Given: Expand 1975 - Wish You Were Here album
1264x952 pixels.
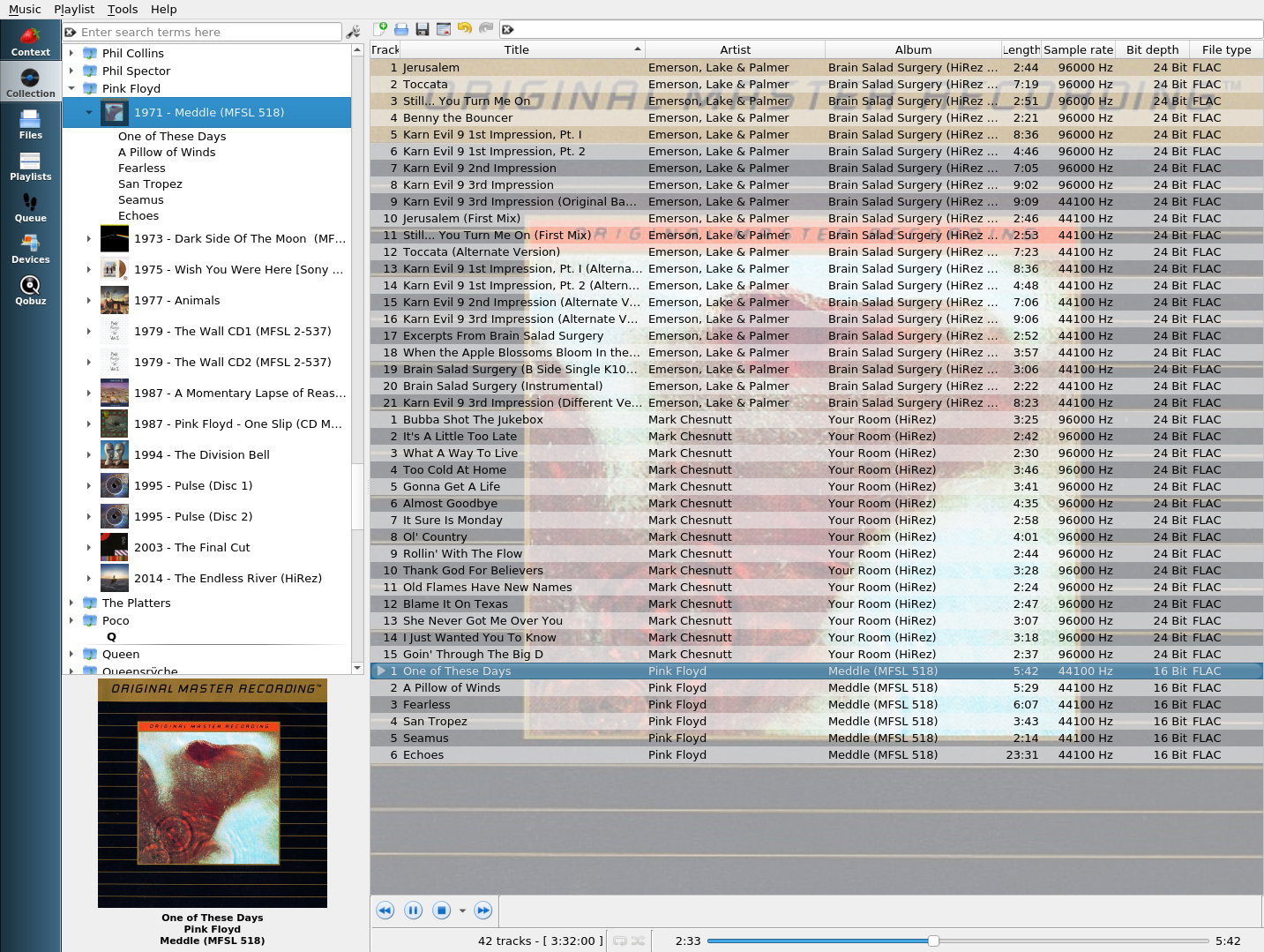Looking at the screenshot, I should [89, 269].
